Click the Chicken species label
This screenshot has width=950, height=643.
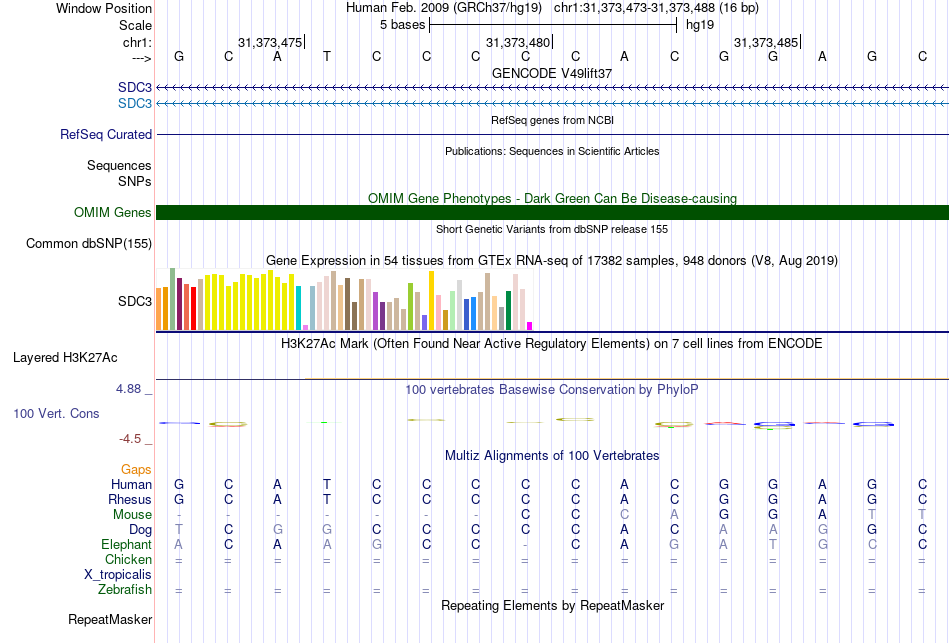point(128,559)
